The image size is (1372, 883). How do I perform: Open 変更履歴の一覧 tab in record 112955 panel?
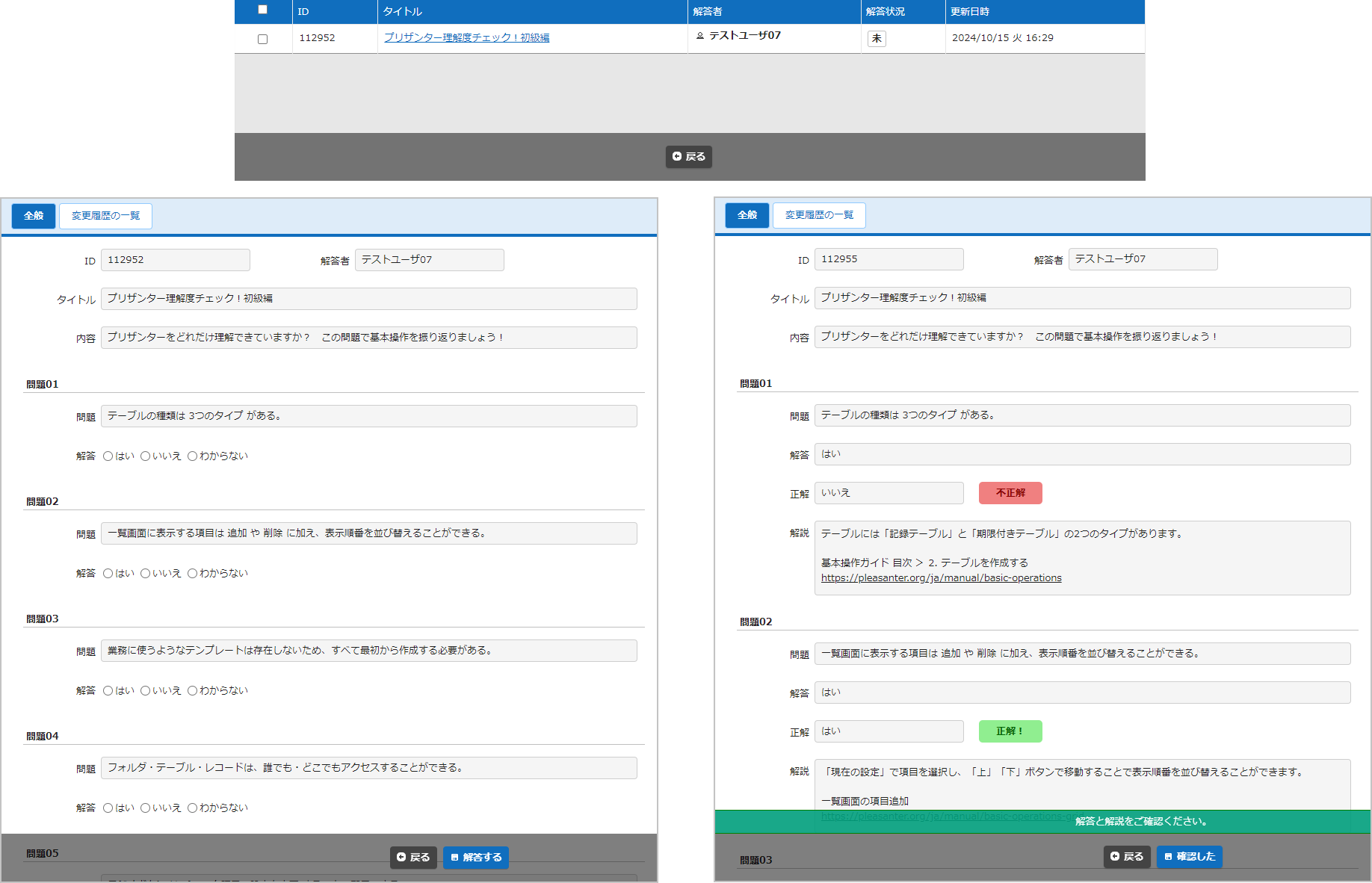819,215
